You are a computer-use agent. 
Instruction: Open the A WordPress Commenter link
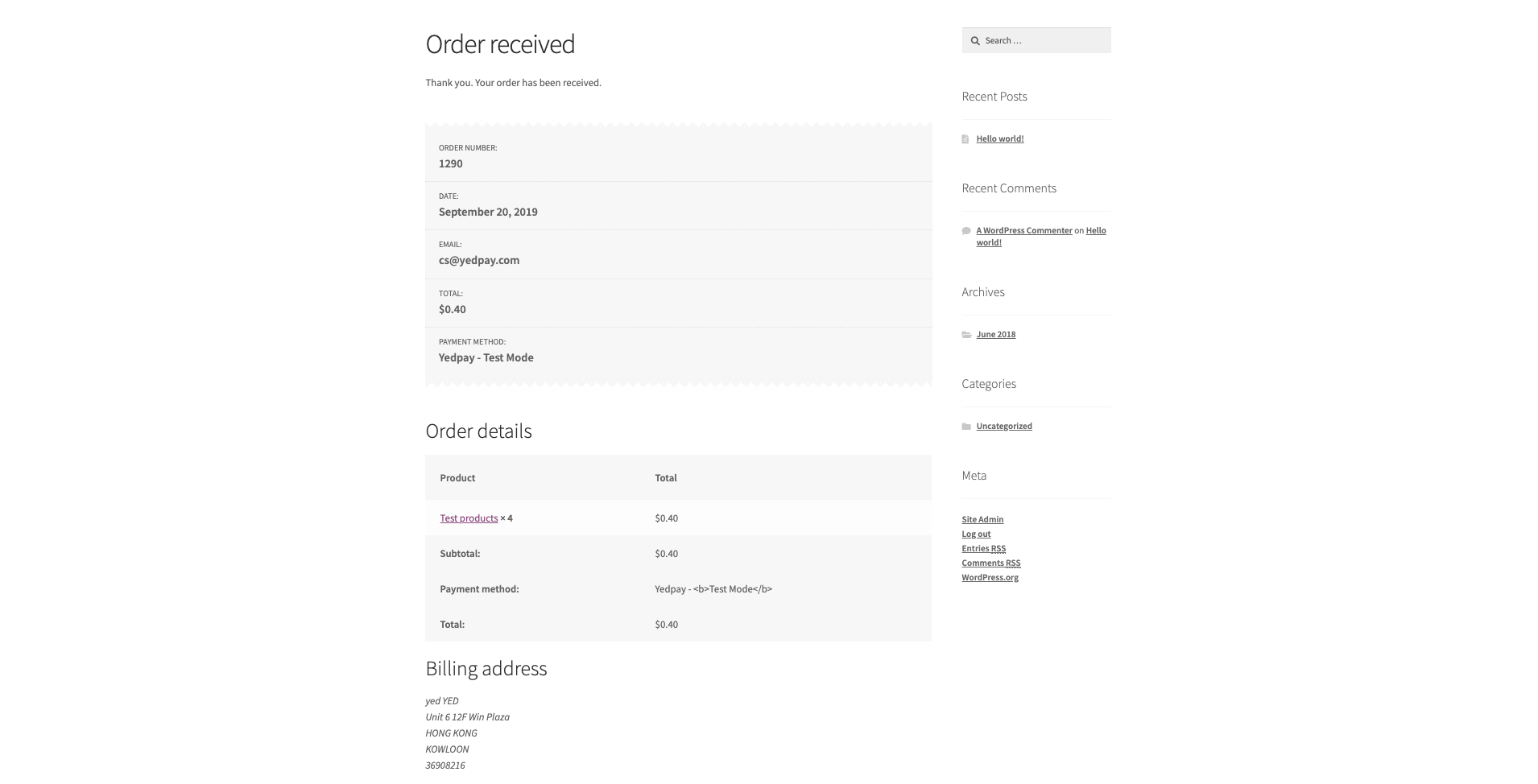click(x=1023, y=231)
